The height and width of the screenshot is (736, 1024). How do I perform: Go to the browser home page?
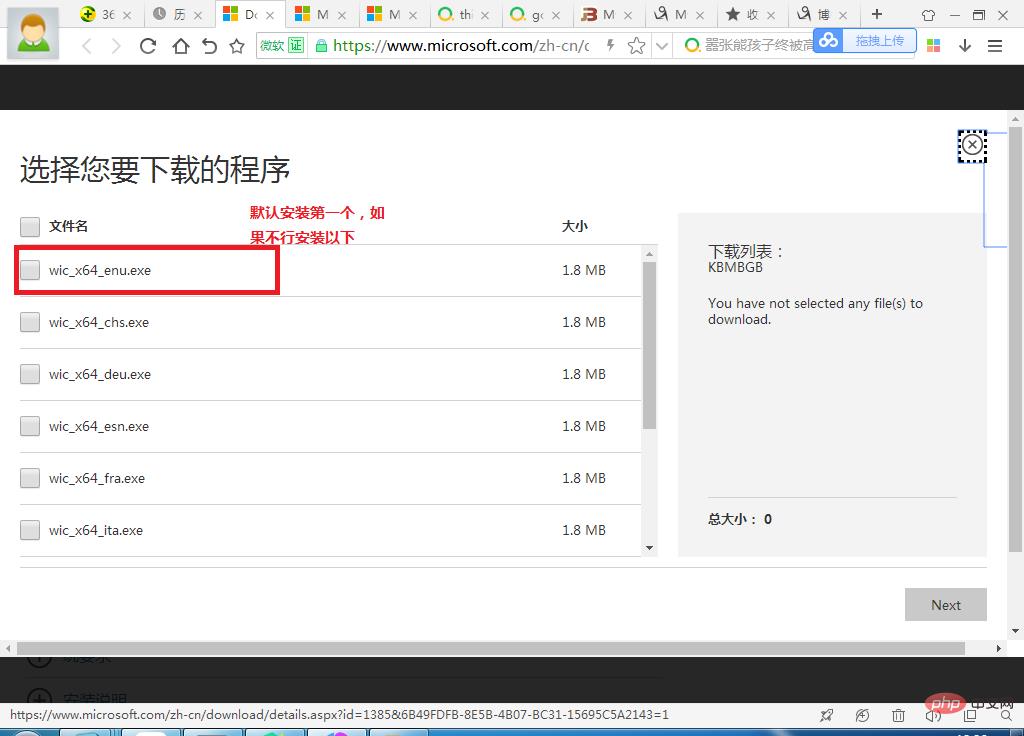[x=180, y=46]
